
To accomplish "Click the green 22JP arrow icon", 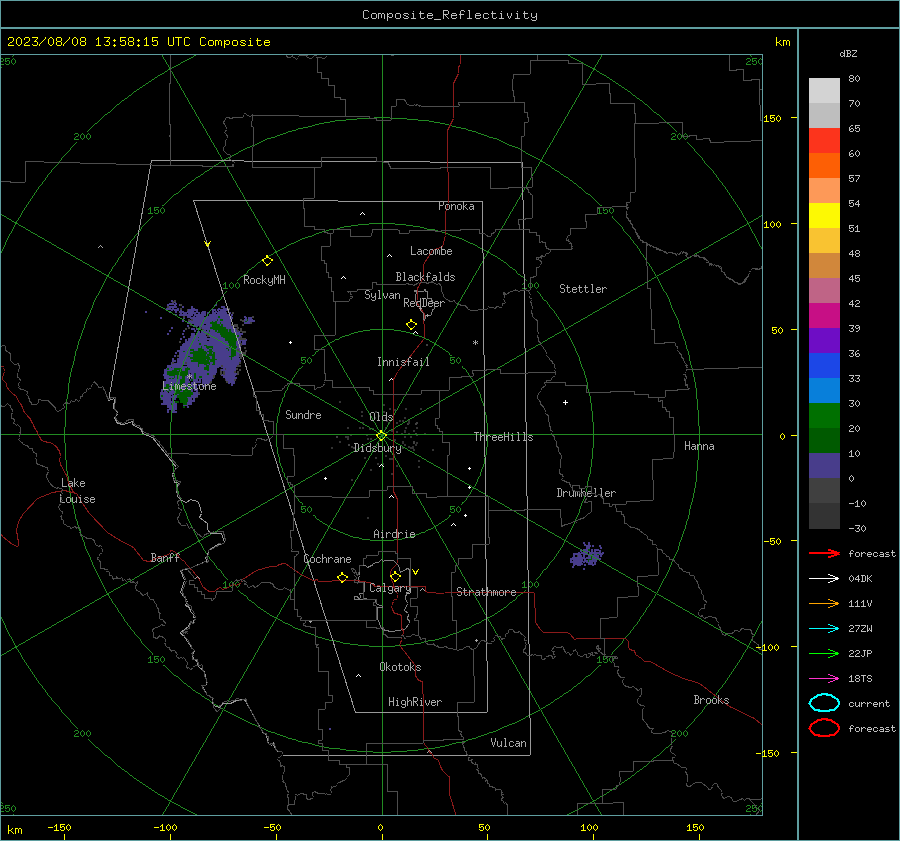I will (824, 653).
